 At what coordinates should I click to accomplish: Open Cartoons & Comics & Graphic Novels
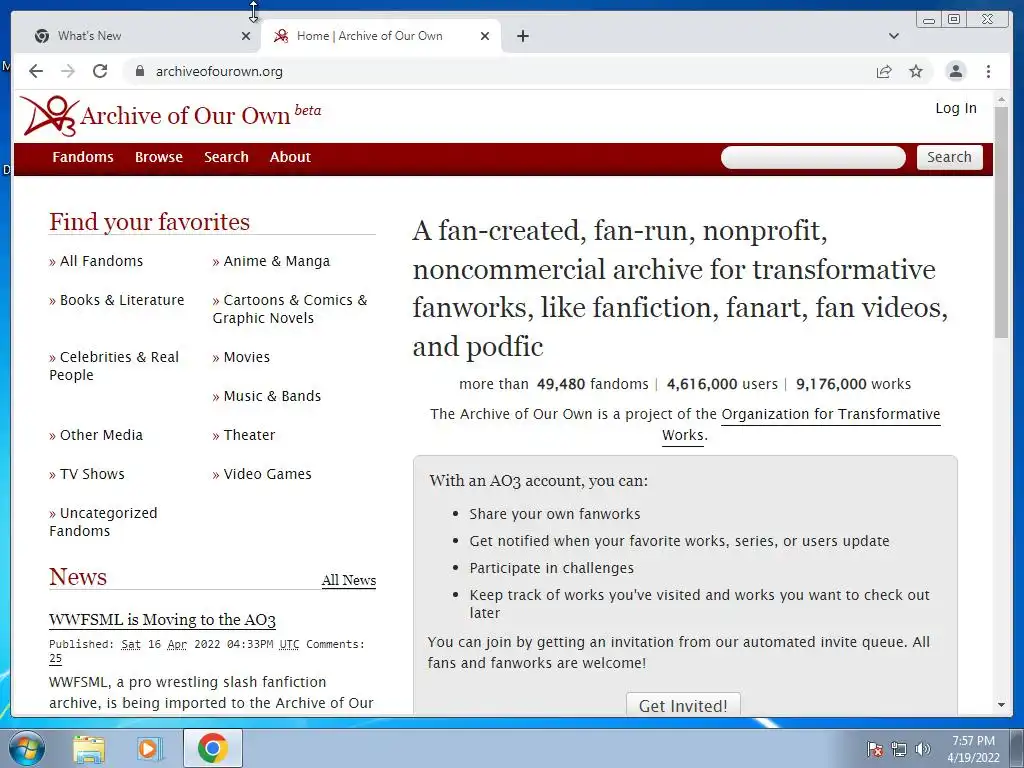(290, 309)
